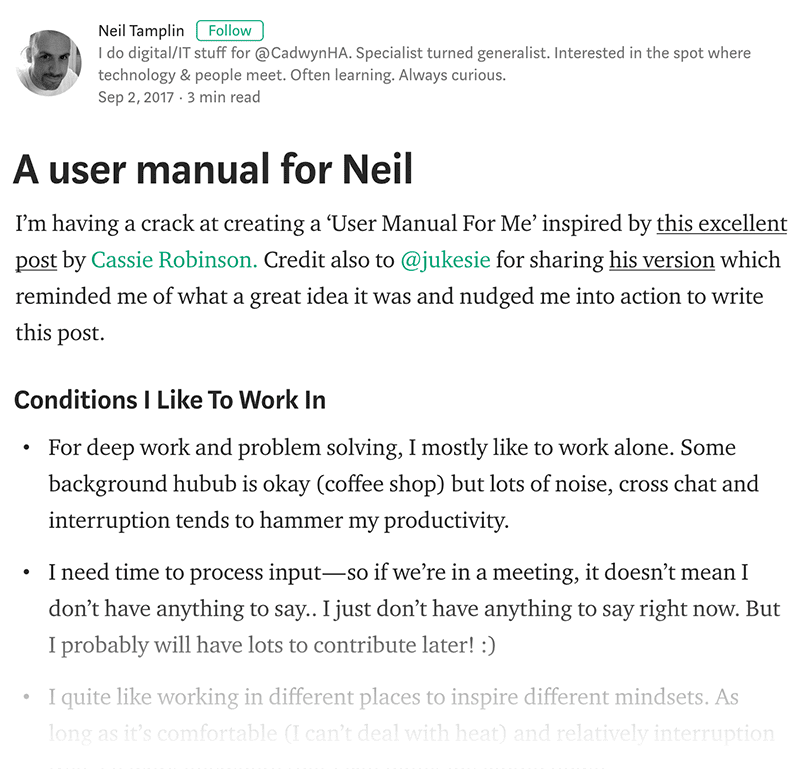This screenshot has height=769, width=800.
Task: Follow the author with the Follow button
Action: 230,31
